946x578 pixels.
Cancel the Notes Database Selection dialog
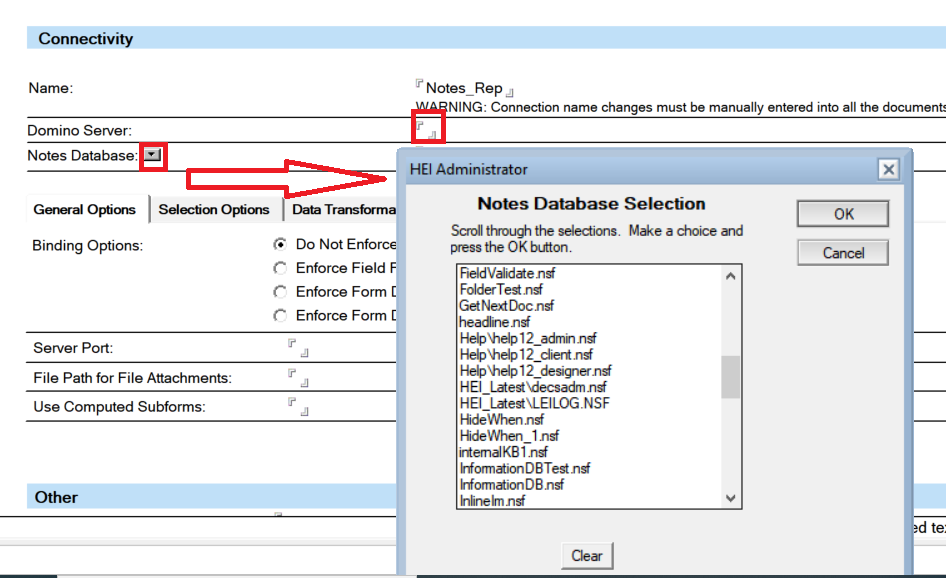[x=842, y=253]
